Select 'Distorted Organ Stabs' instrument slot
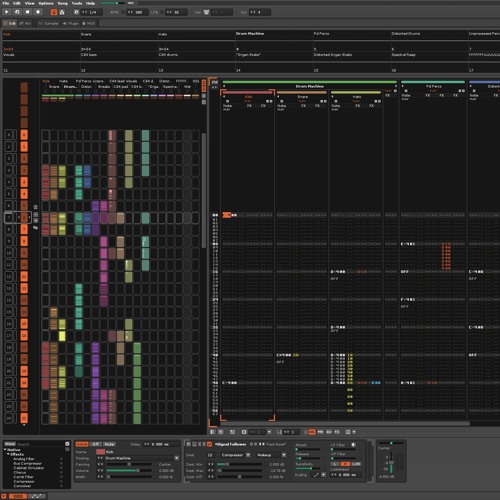Screen dimensions: 500x500 point(333,55)
